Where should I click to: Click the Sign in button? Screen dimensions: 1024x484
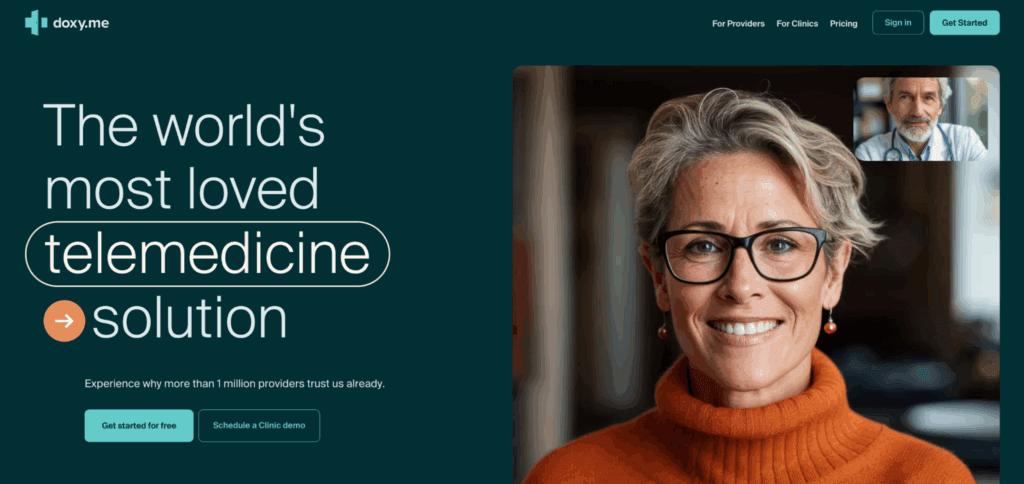tap(897, 23)
